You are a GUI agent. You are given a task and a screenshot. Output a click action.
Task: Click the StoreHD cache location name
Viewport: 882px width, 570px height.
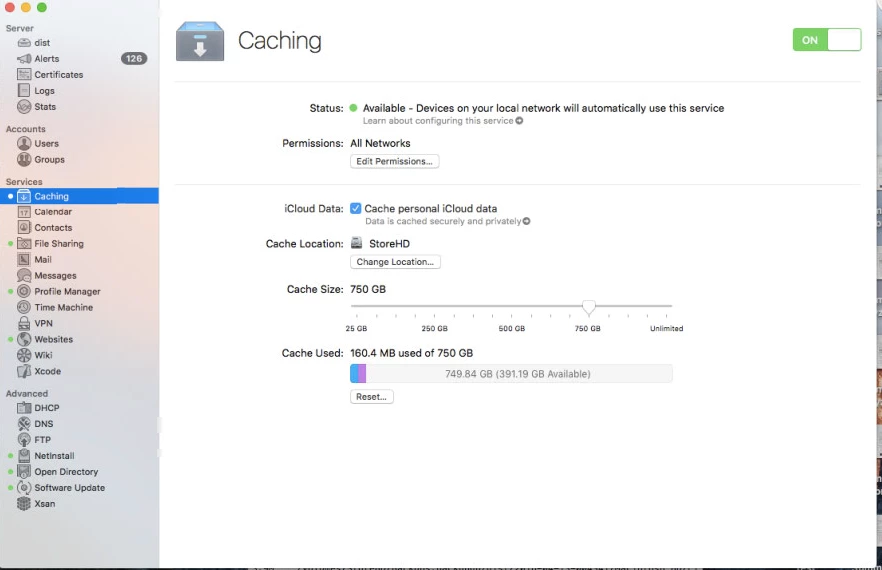(389, 244)
